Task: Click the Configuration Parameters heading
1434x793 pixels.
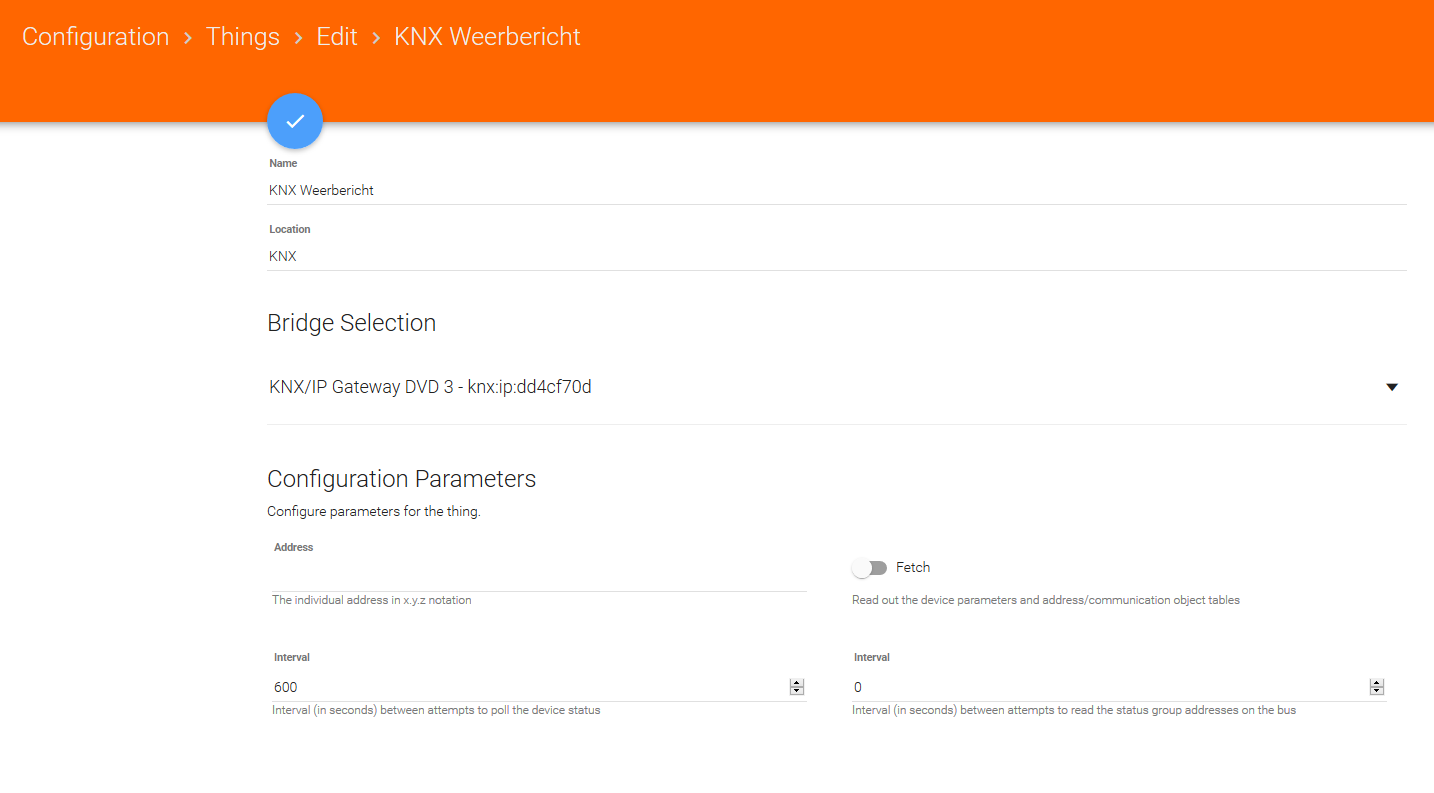Action: pyautogui.click(x=402, y=479)
